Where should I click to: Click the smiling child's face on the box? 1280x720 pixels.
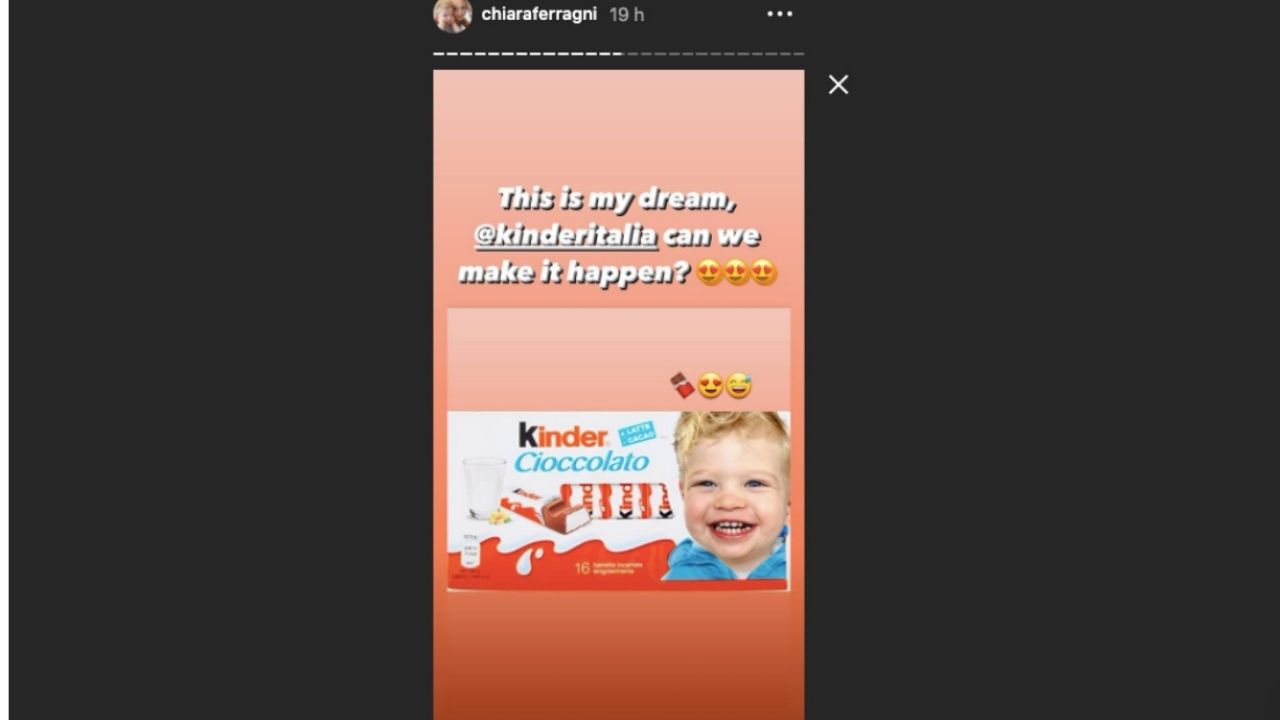[x=733, y=495]
